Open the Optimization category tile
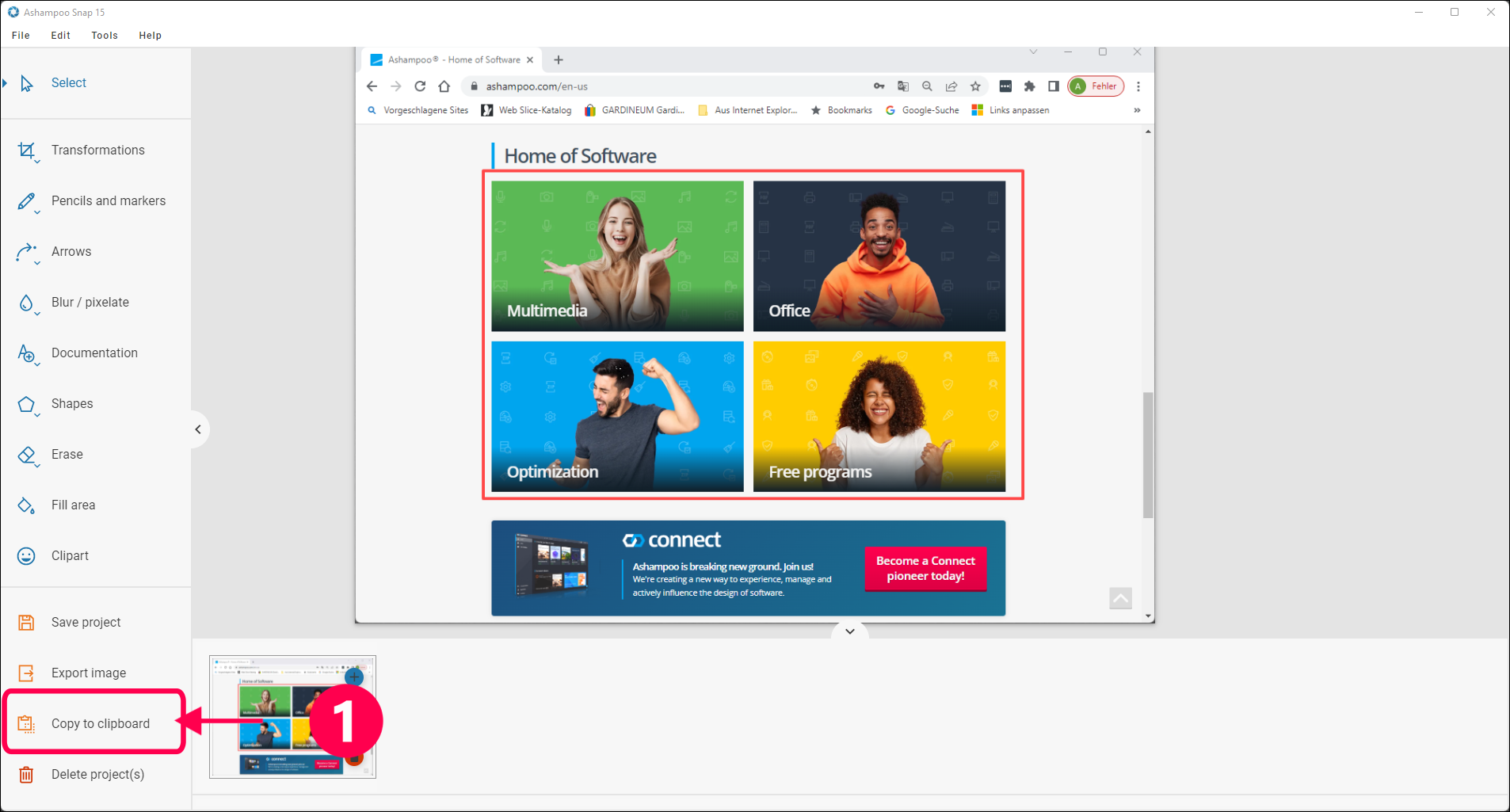The image size is (1510, 812). [617, 417]
